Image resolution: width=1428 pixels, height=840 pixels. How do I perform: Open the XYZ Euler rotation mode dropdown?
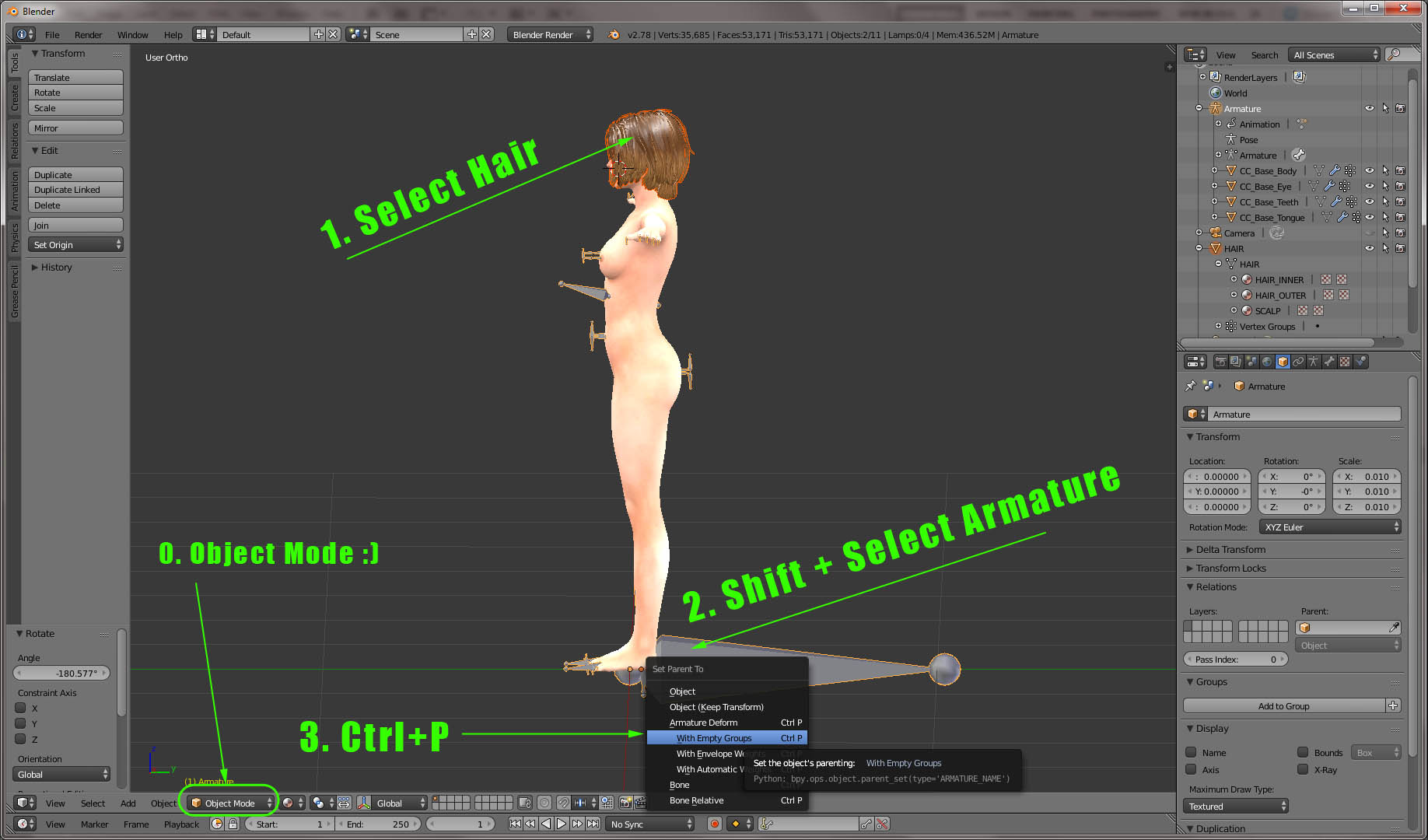[x=1330, y=527]
